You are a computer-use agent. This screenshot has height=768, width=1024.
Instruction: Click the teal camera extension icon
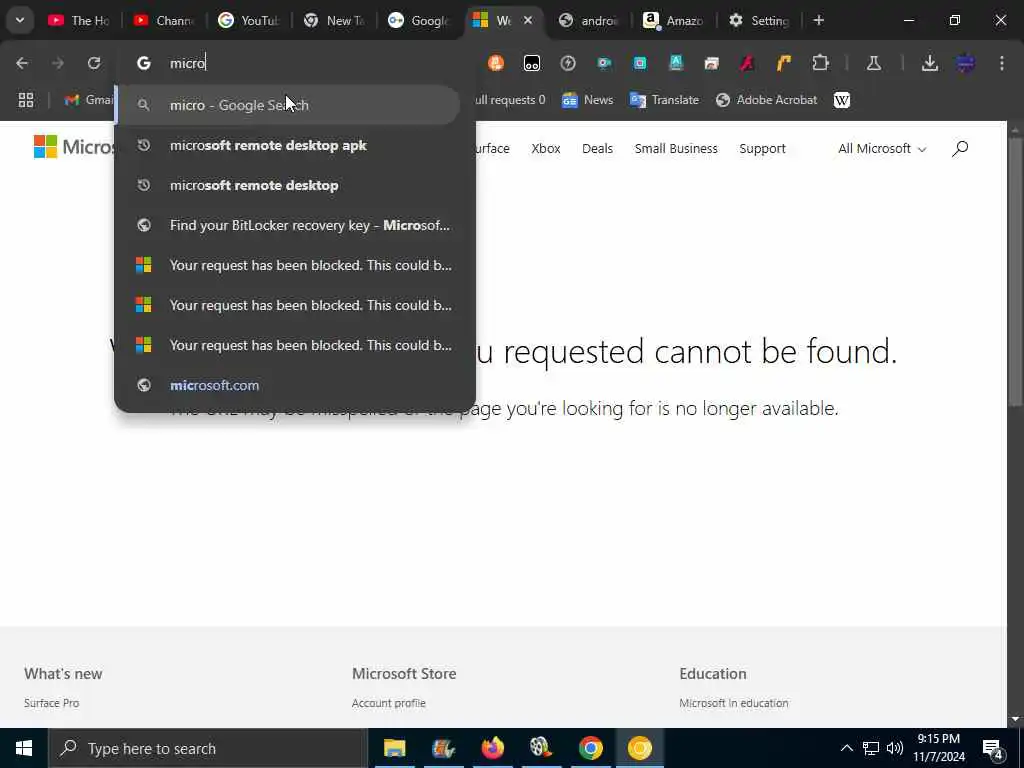coord(604,63)
